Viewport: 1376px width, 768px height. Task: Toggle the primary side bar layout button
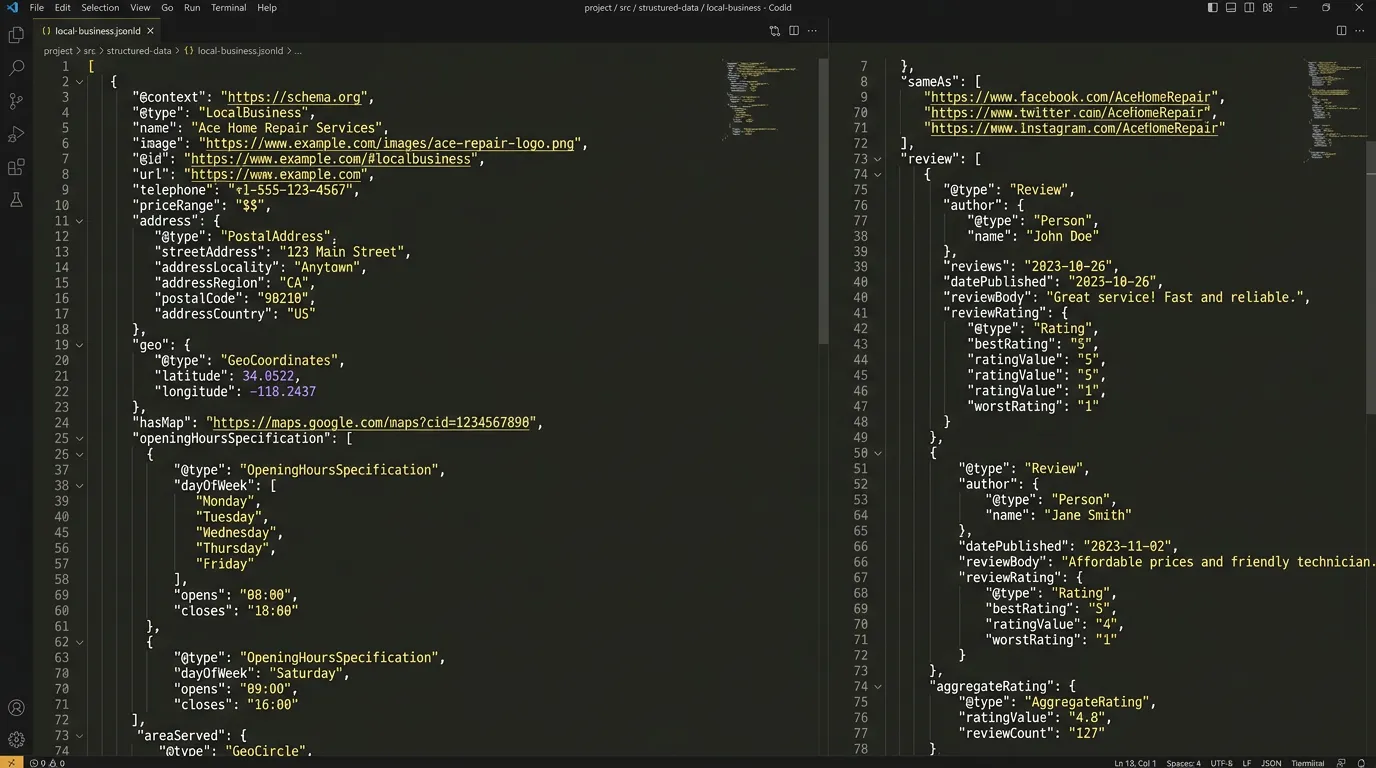pos(1213,7)
